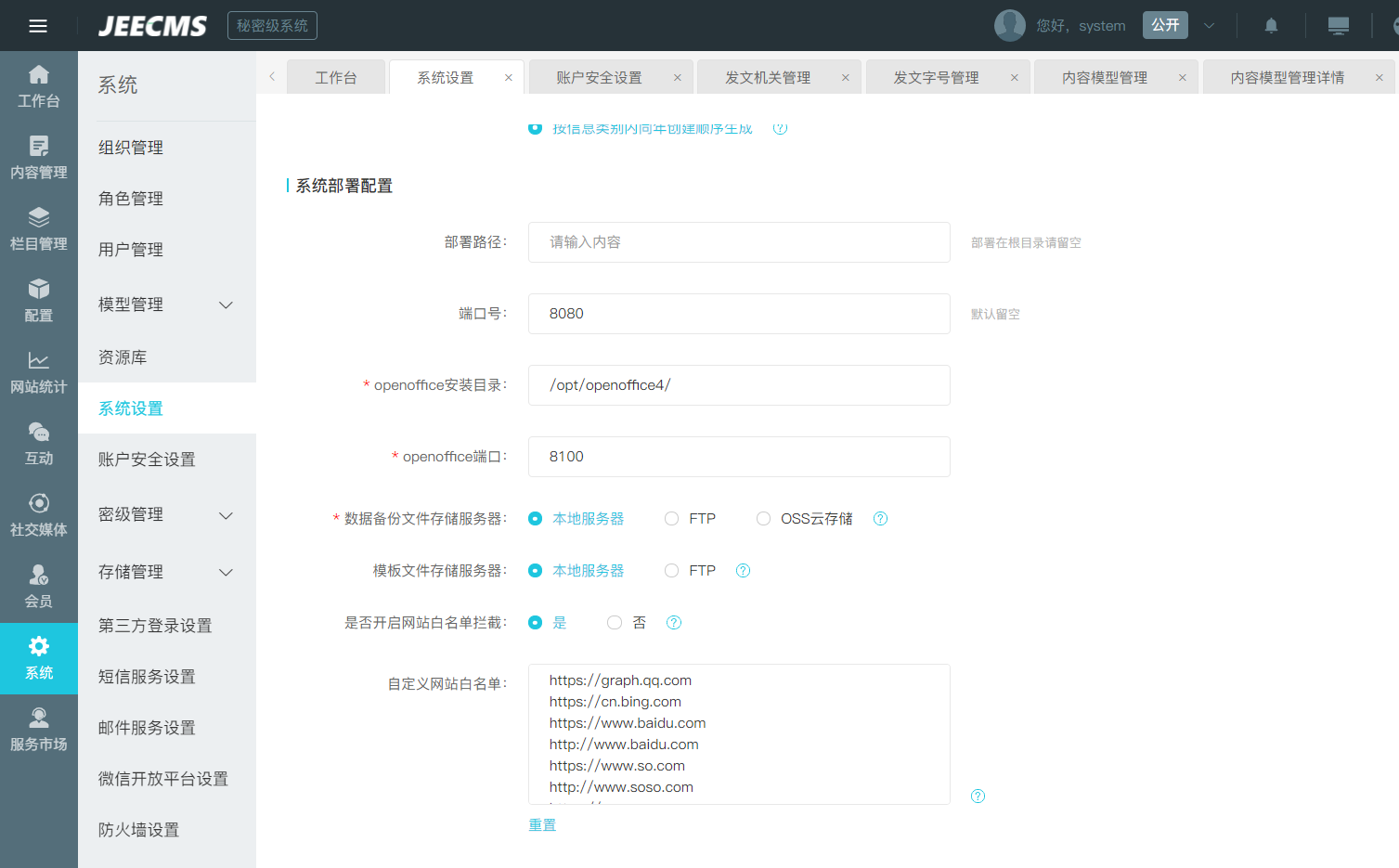Image resolution: width=1399 pixels, height=868 pixels.
Task: Close the 内容模型管理详情 tab
Action: pyautogui.click(x=1380, y=78)
